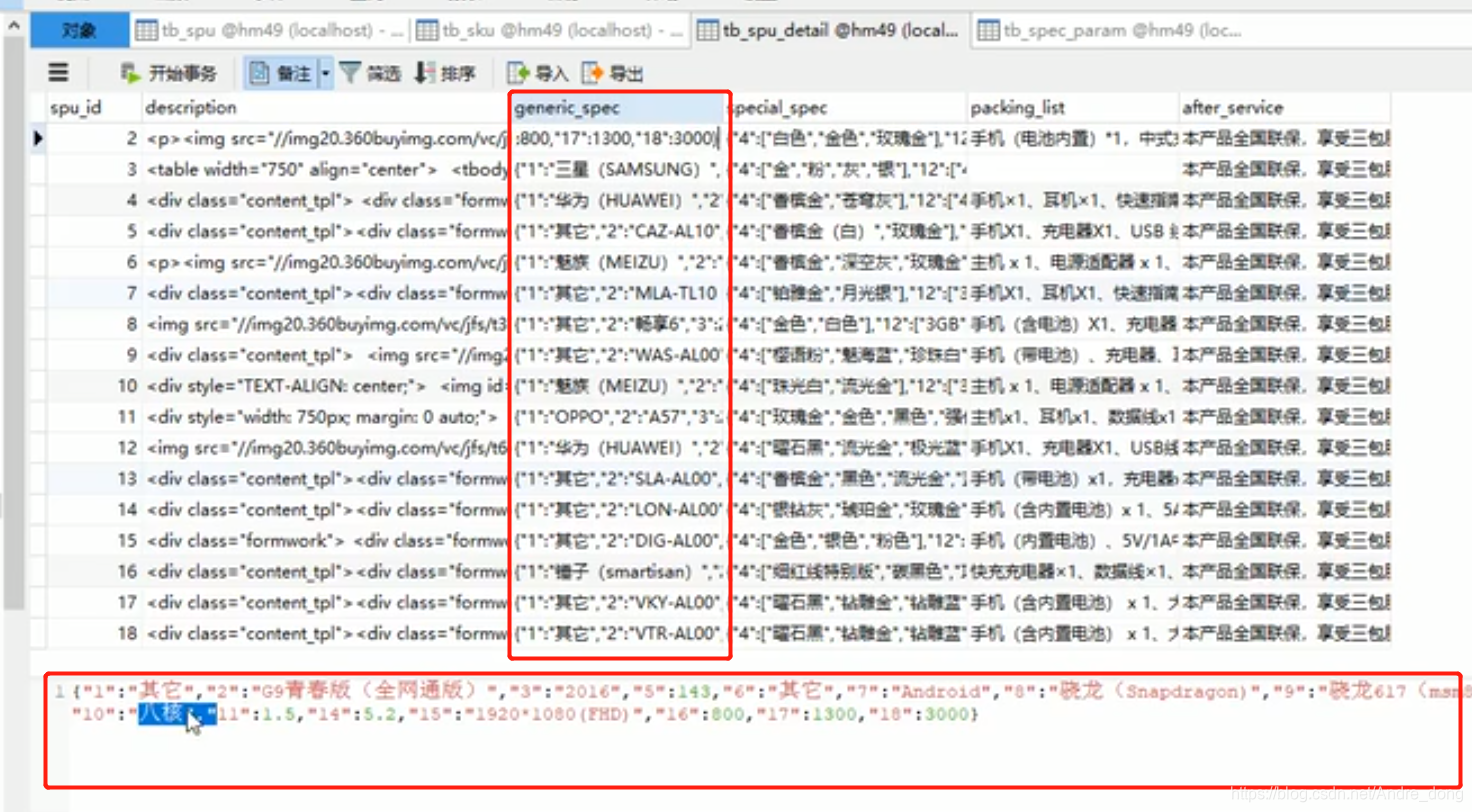
Task: Switch to the tb_sku table tab
Action: 551,31
